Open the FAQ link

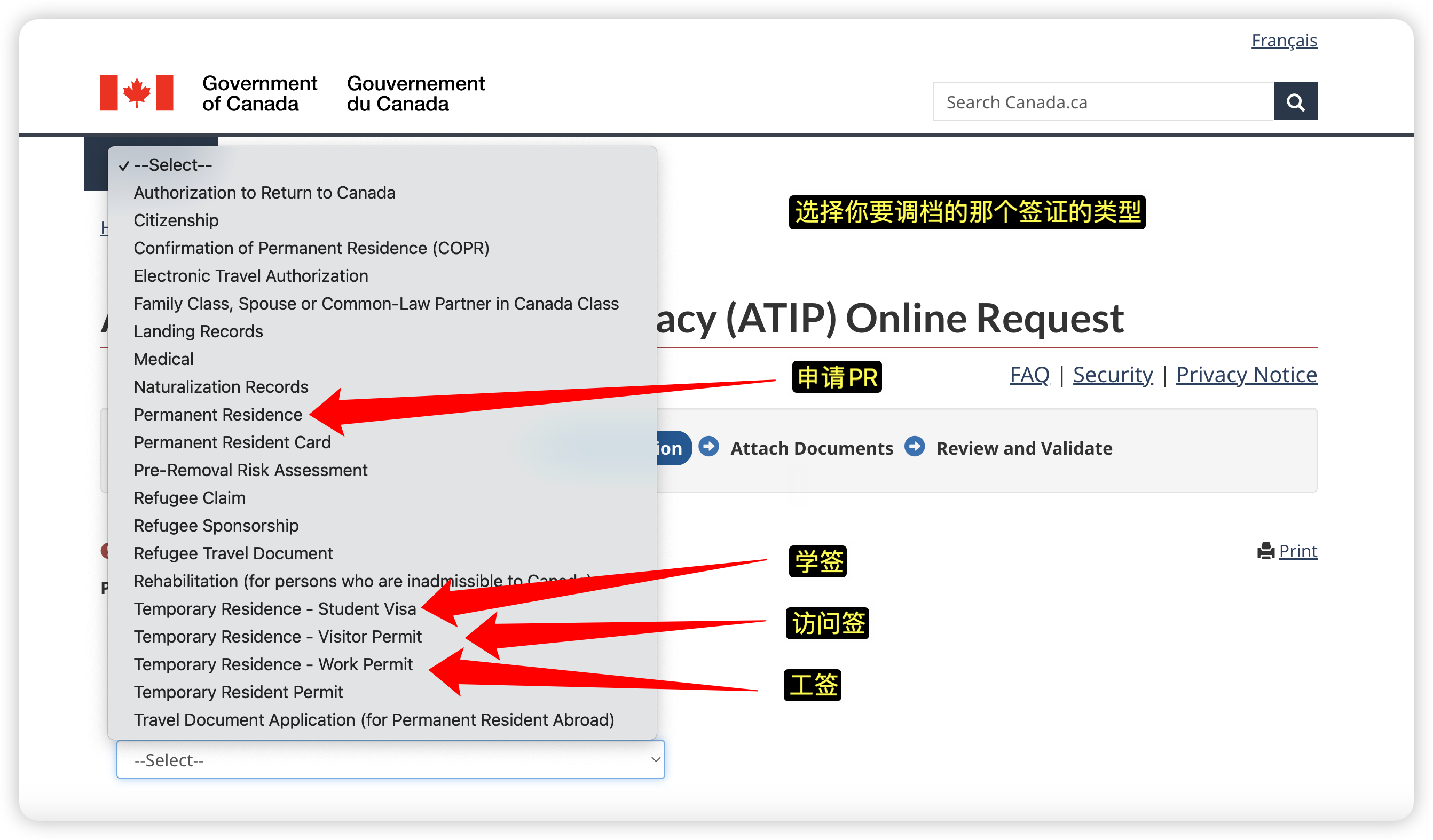(1029, 375)
